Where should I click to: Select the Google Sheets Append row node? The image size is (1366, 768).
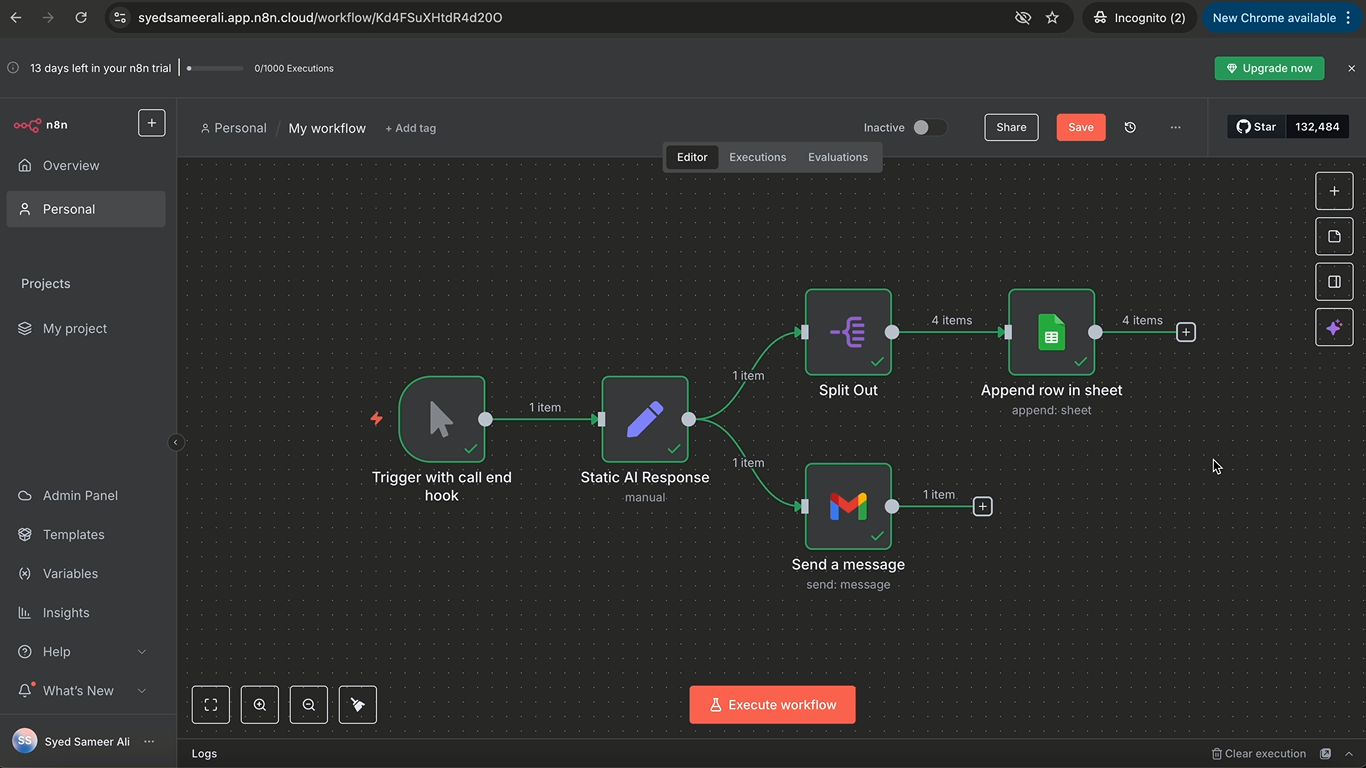point(1051,332)
